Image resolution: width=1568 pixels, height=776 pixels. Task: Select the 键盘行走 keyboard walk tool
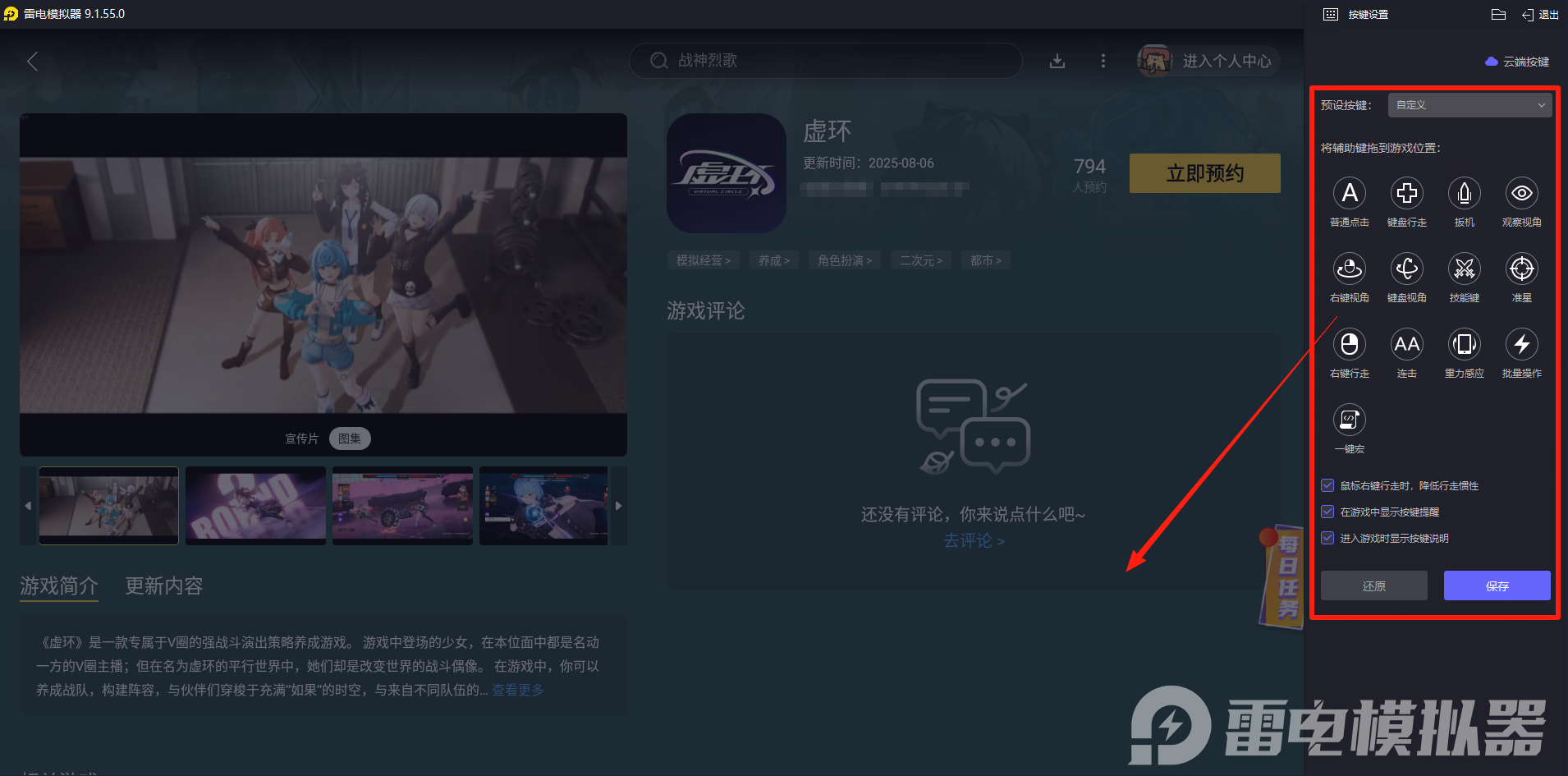1406,194
